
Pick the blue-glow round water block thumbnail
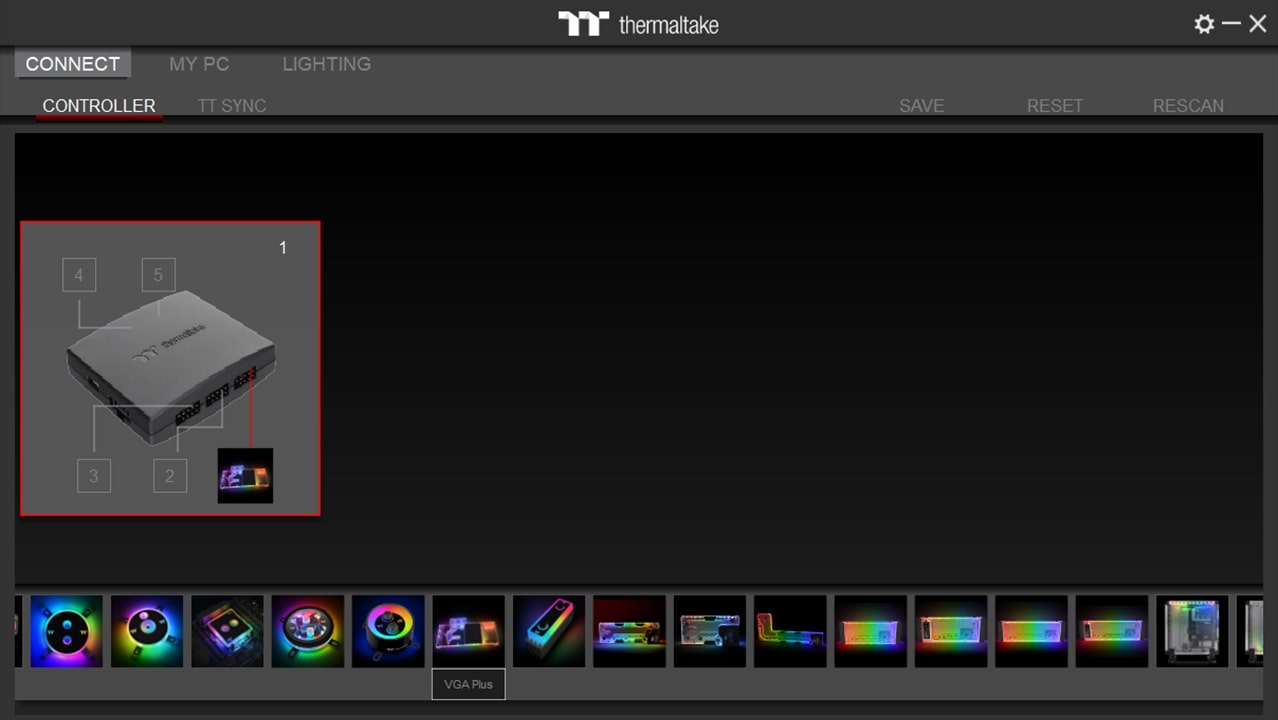point(67,631)
